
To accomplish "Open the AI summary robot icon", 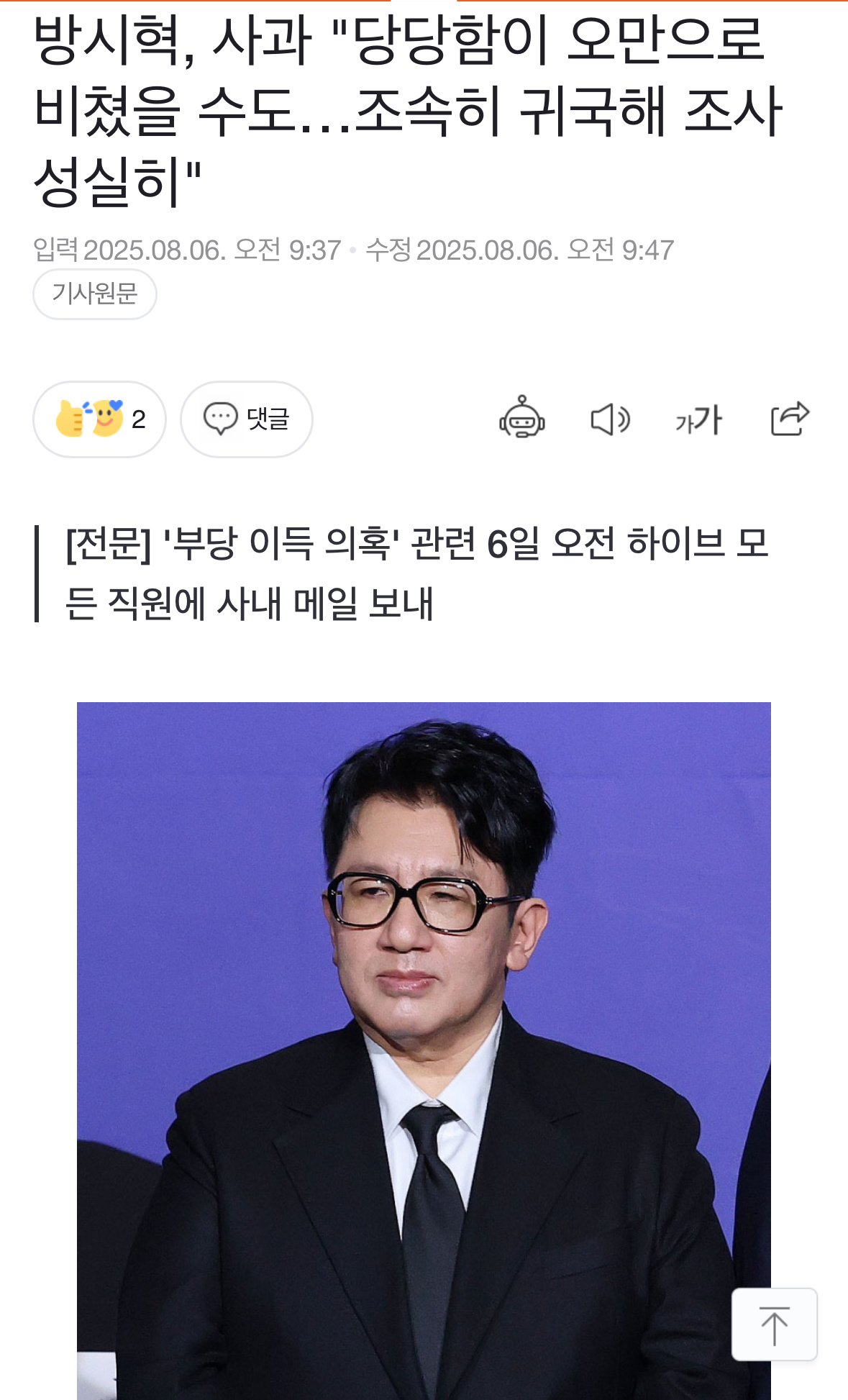I will (x=522, y=418).
